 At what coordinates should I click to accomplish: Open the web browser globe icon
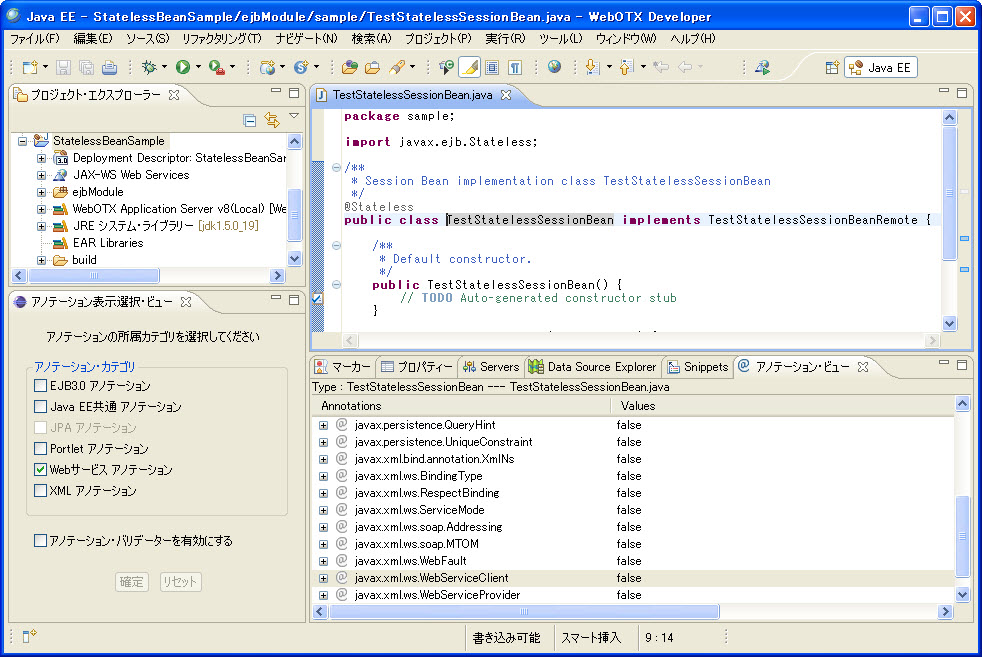pos(554,67)
